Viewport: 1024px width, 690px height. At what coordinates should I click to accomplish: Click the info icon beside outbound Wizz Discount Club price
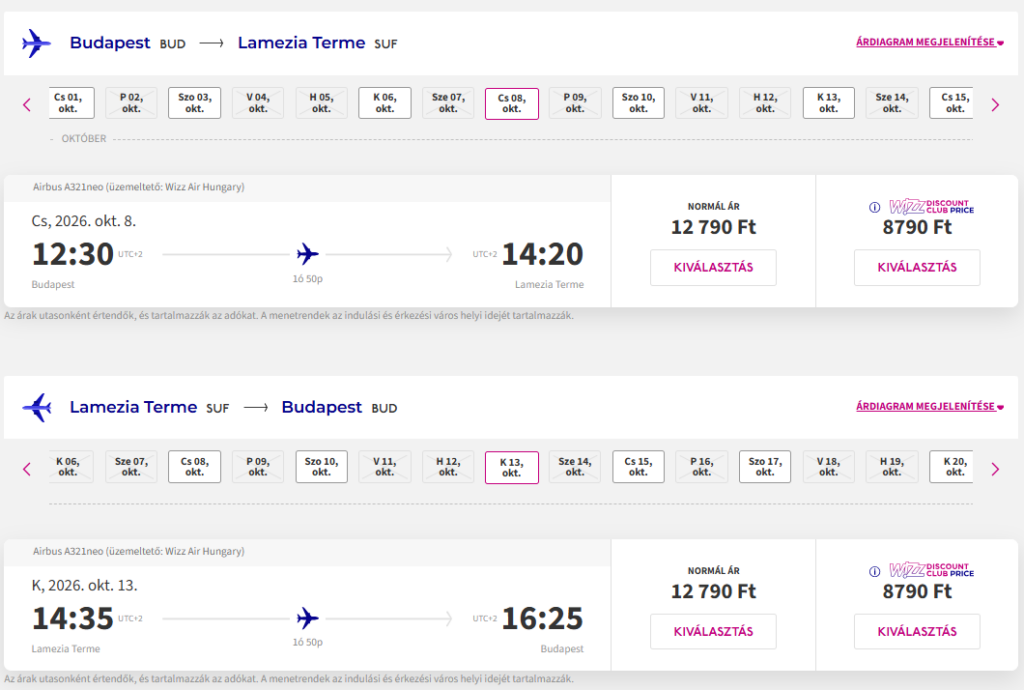click(x=874, y=207)
